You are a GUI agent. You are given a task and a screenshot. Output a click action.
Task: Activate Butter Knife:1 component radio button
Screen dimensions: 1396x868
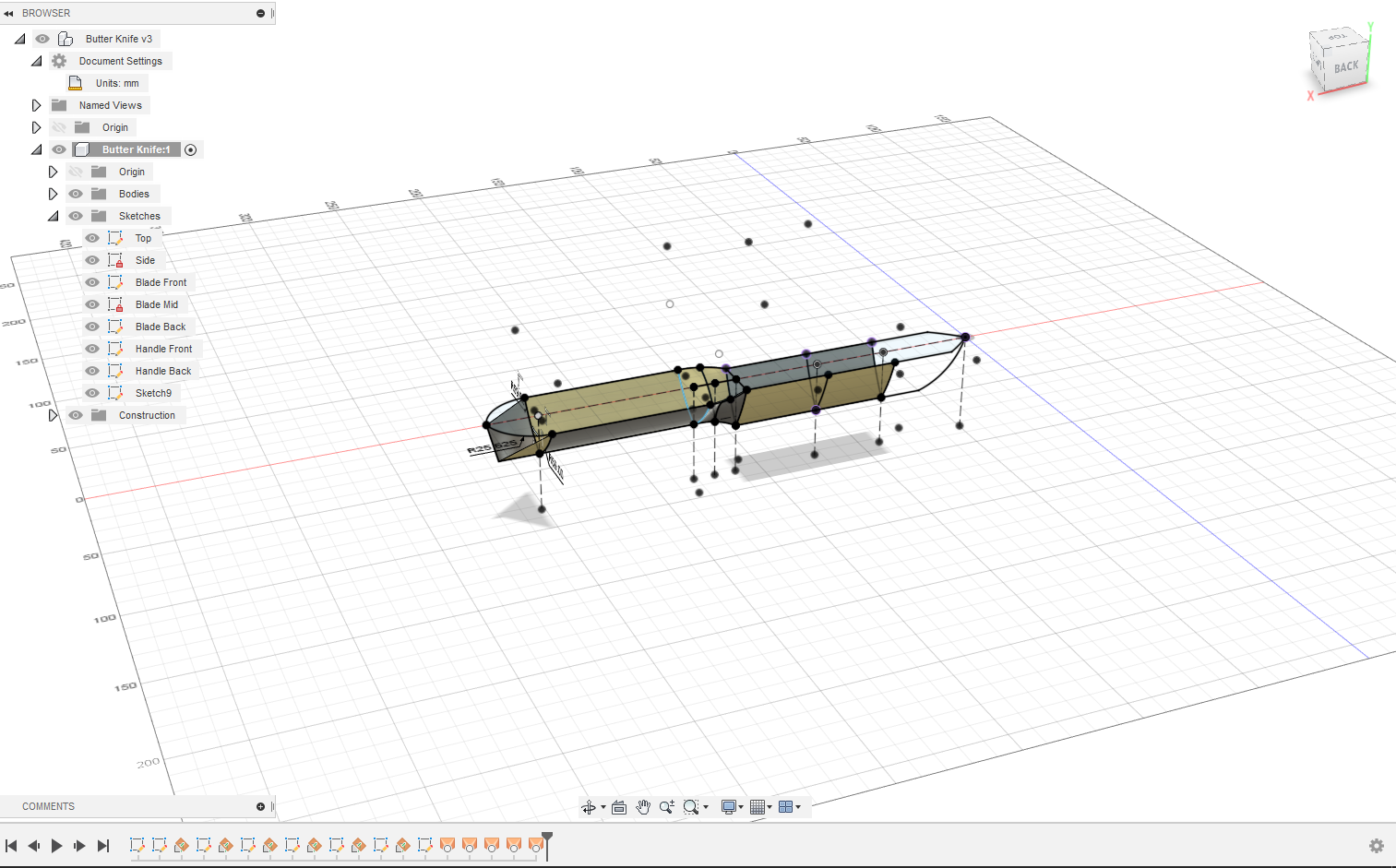point(191,149)
